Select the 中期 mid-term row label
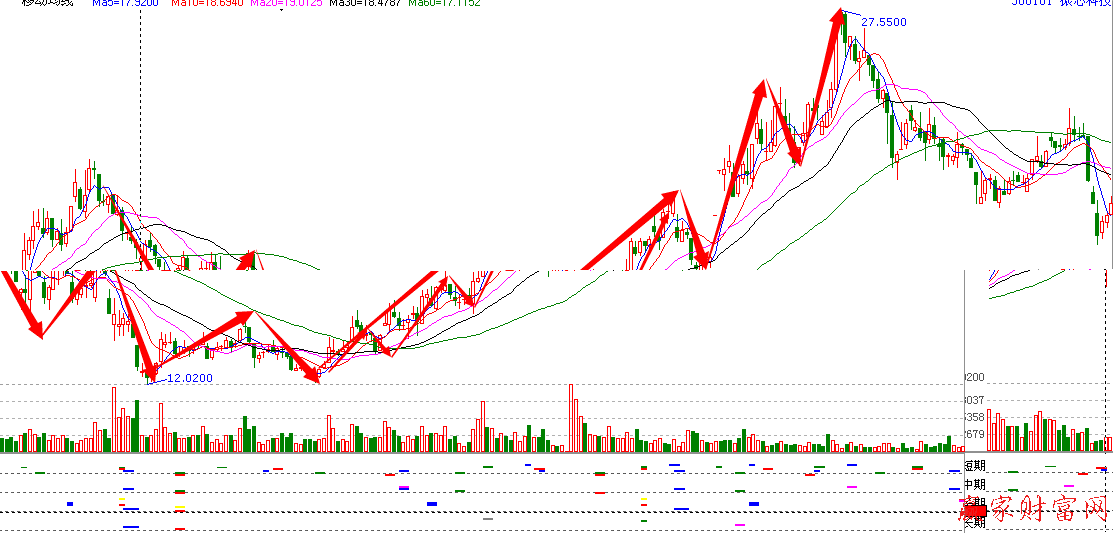This screenshot has width=1113, height=533. (974, 484)
